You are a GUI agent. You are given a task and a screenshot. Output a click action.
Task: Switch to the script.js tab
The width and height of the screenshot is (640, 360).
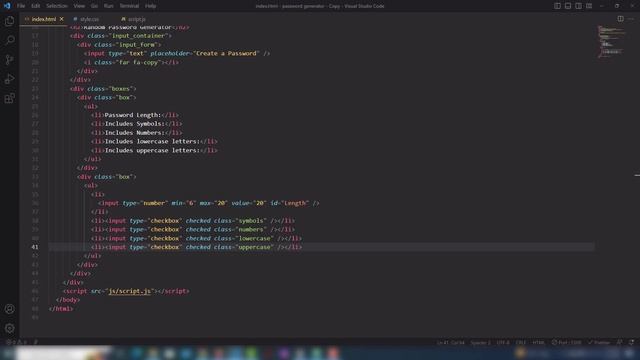click(137, 19)
